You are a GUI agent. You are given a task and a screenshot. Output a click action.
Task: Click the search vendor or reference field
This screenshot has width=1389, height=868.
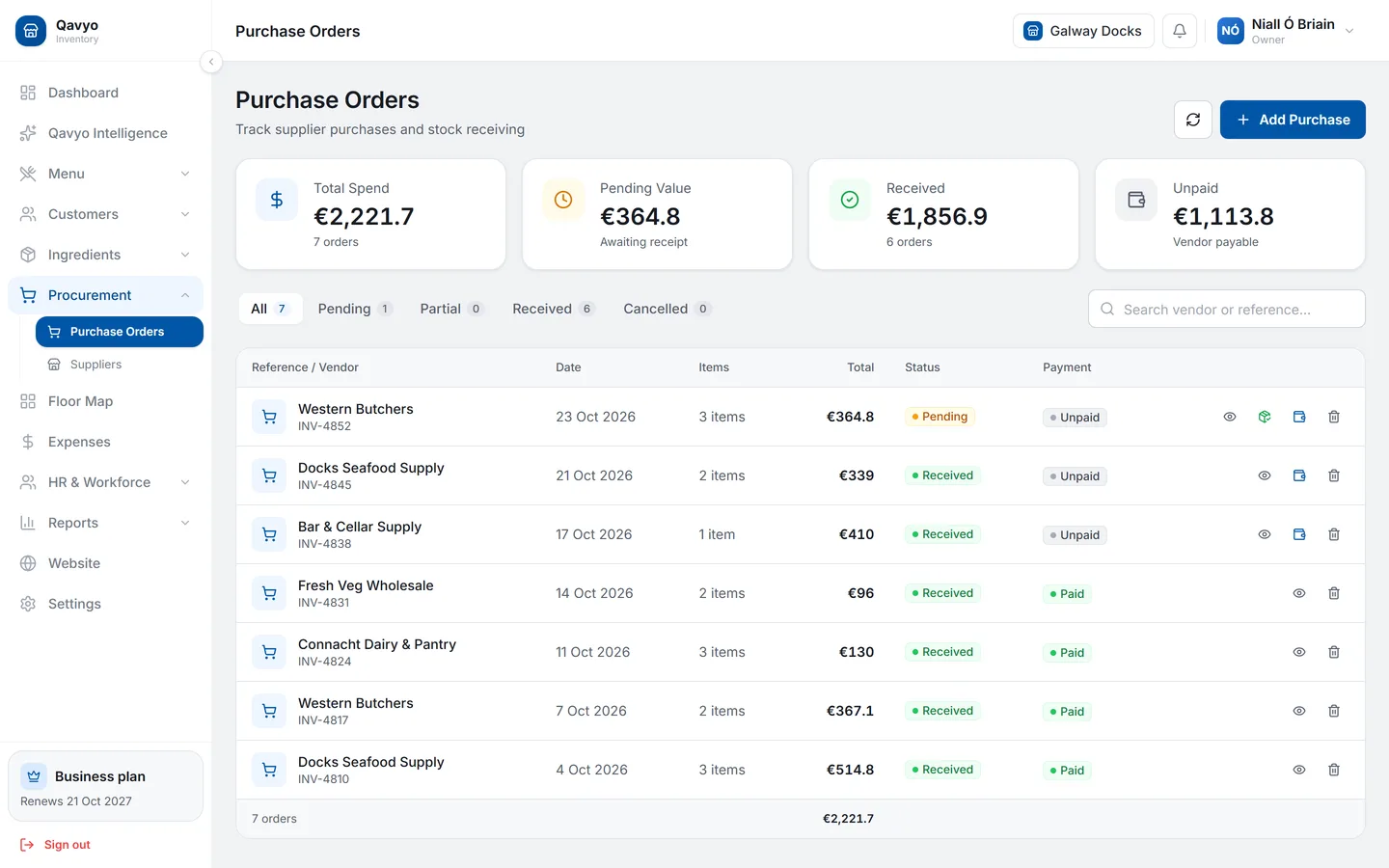[1227, 309]
